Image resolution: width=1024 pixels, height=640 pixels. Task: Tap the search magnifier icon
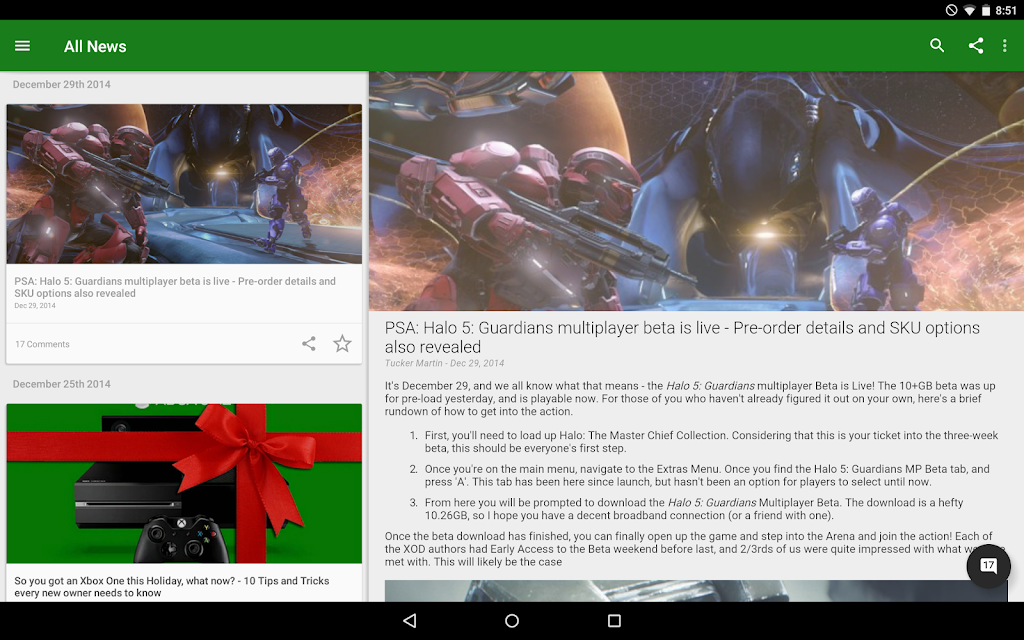click(x=937, y=45)
